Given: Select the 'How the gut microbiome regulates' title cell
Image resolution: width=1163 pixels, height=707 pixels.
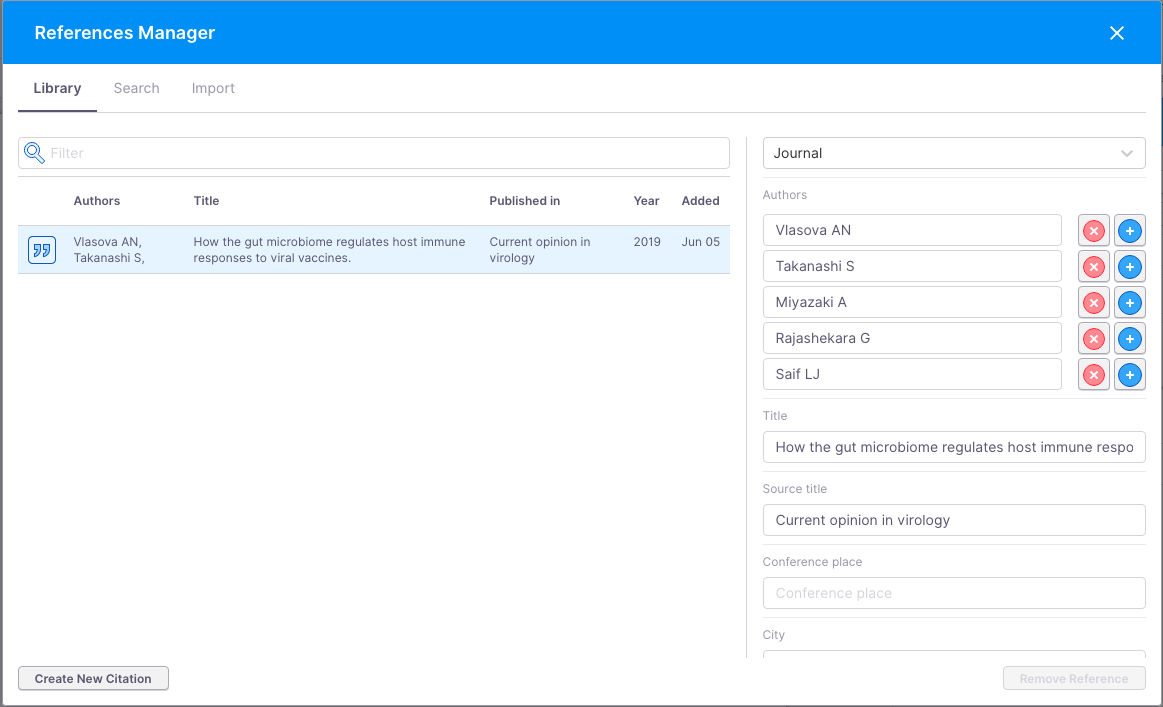Looking at the screenshot, I should pyautogui.click(x=329, y=250).
